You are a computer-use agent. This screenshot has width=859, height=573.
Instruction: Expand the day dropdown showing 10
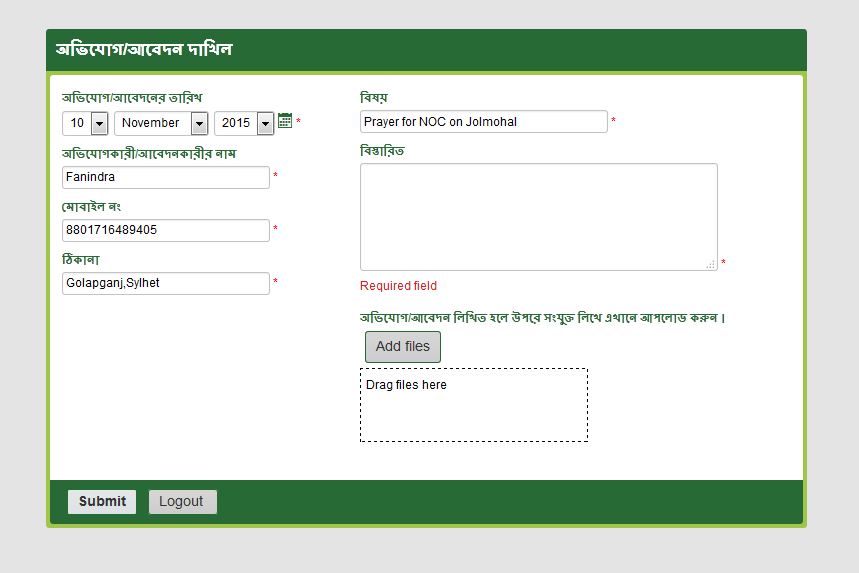coord(86,123)
